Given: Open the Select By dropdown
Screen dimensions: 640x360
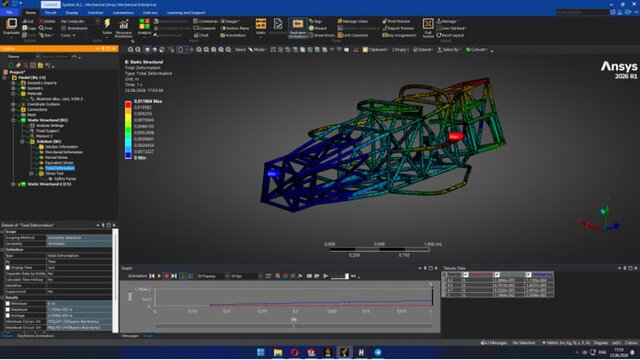Looking at the screenshot, I should click(449, 50).
